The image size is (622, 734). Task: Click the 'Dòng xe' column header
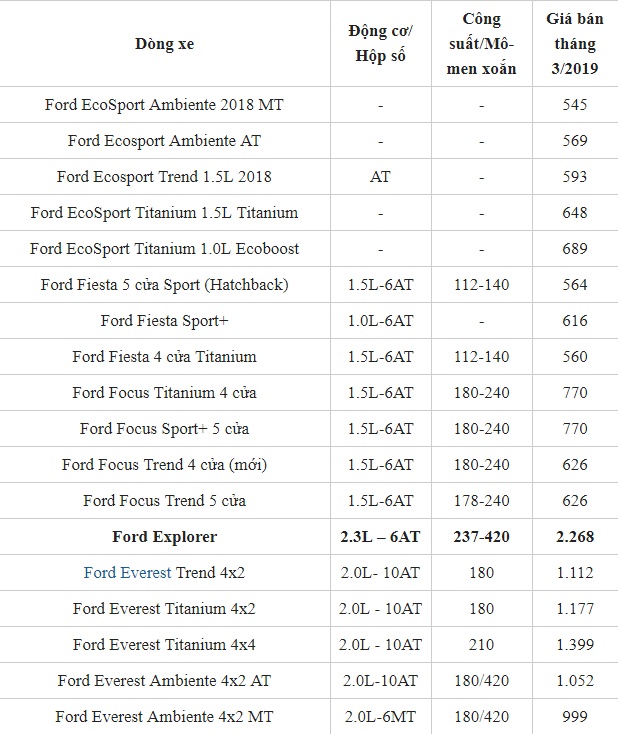(164, 44)
